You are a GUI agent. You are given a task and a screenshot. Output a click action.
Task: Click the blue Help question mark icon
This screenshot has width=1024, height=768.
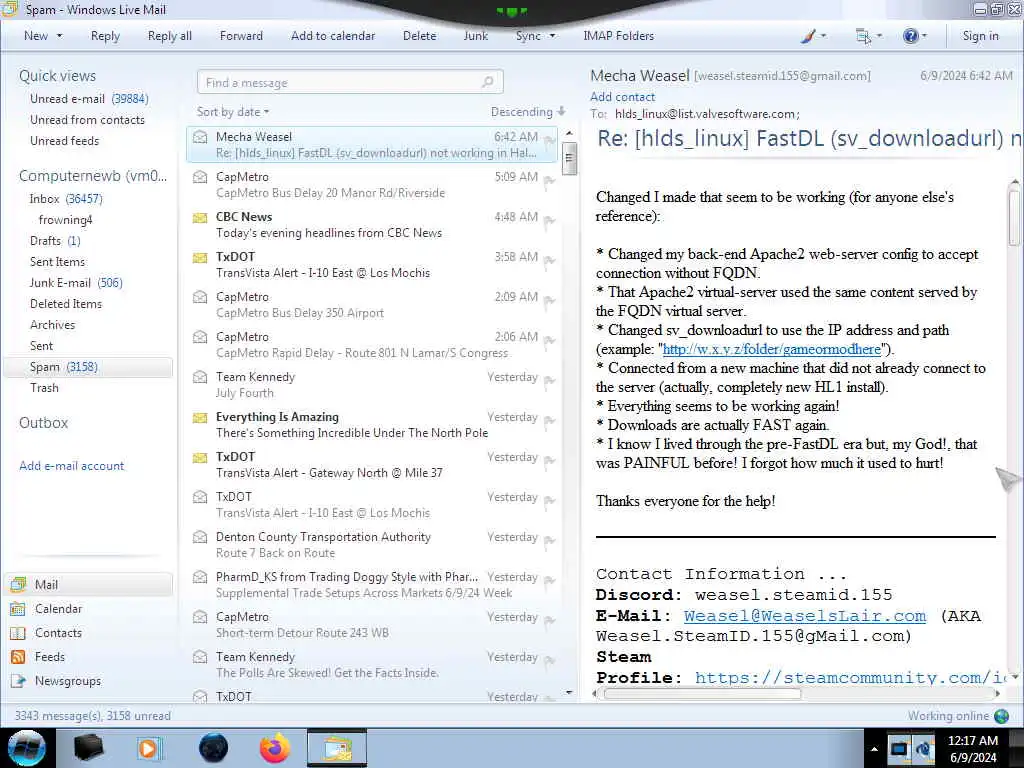pyautogui.click(x=910, y=37)
